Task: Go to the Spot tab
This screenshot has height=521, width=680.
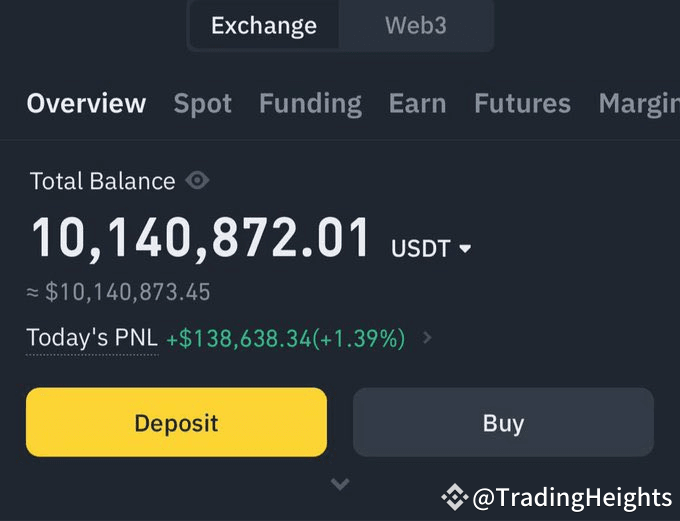Action: 203,103
